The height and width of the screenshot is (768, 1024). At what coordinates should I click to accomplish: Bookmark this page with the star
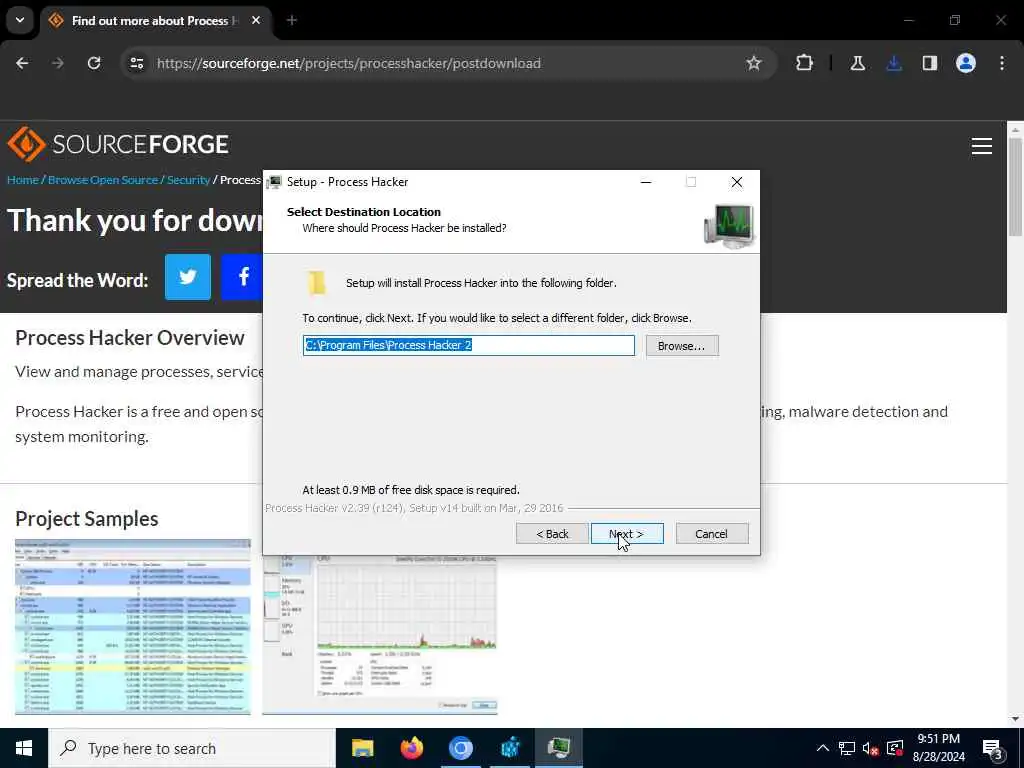[754, 63]
